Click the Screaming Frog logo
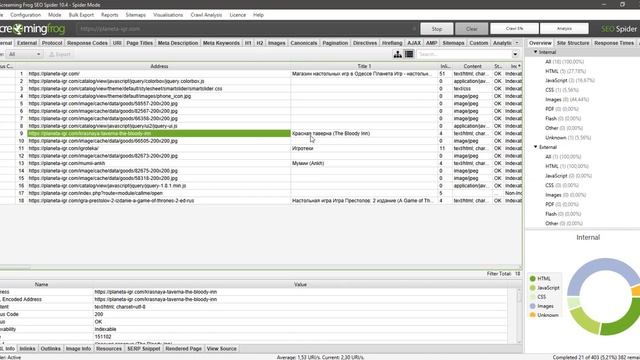The image size is (640, 360). coord(33,29)
